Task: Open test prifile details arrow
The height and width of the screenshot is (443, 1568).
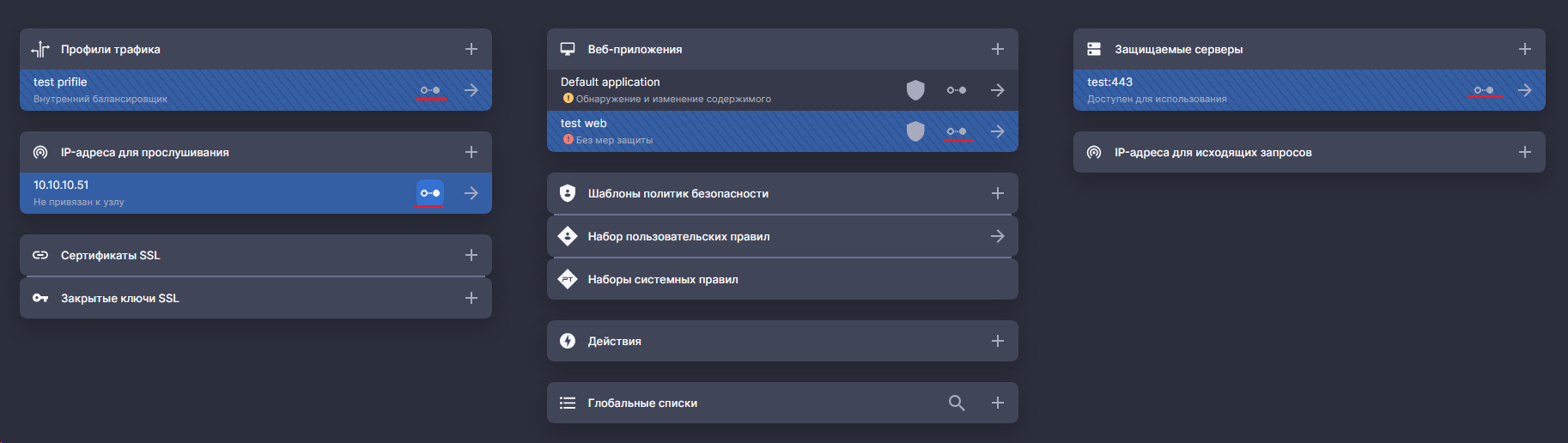Action: pyautogui.click(x=471, y=90)
